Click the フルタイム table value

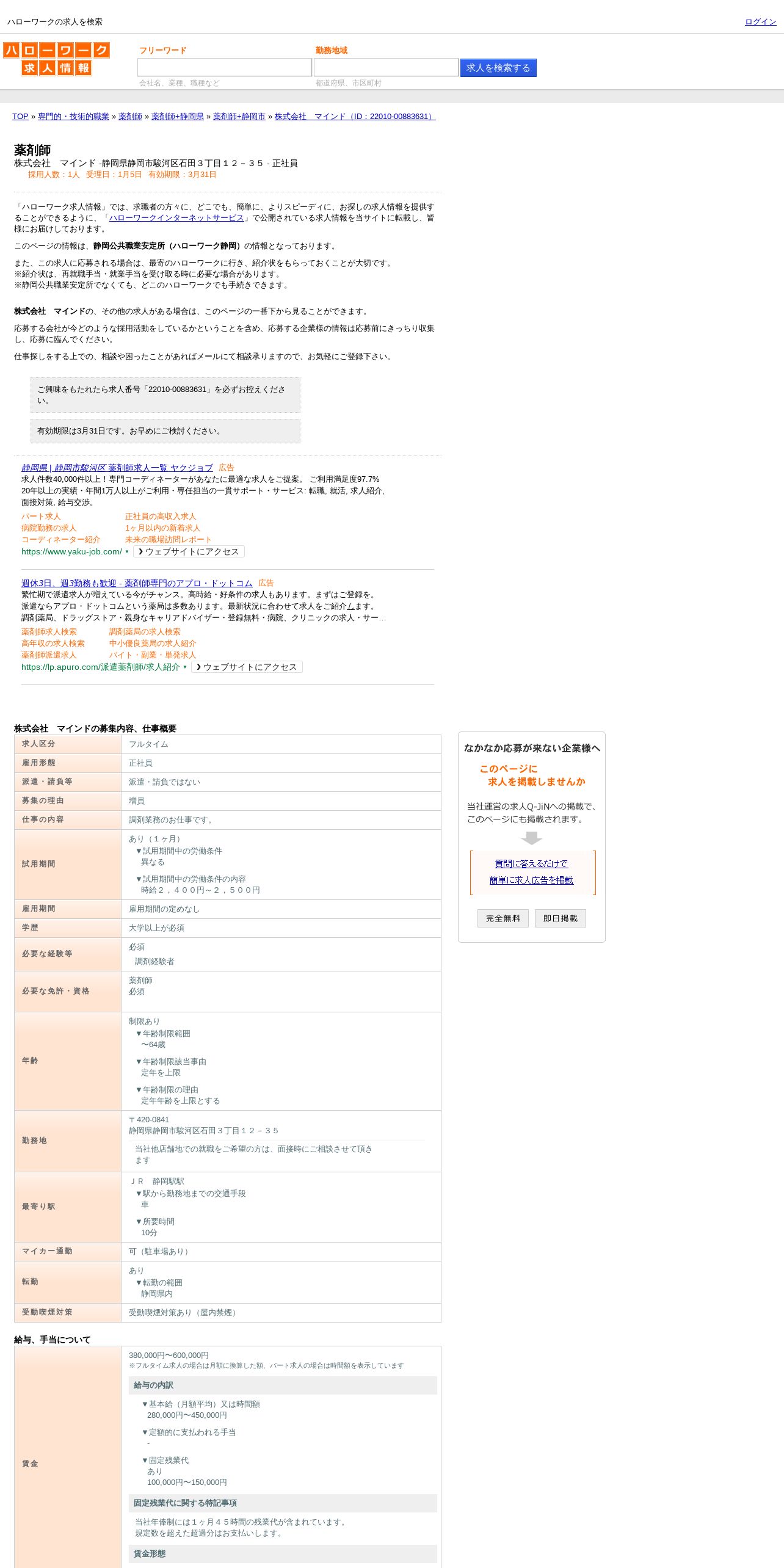(148, 744)
